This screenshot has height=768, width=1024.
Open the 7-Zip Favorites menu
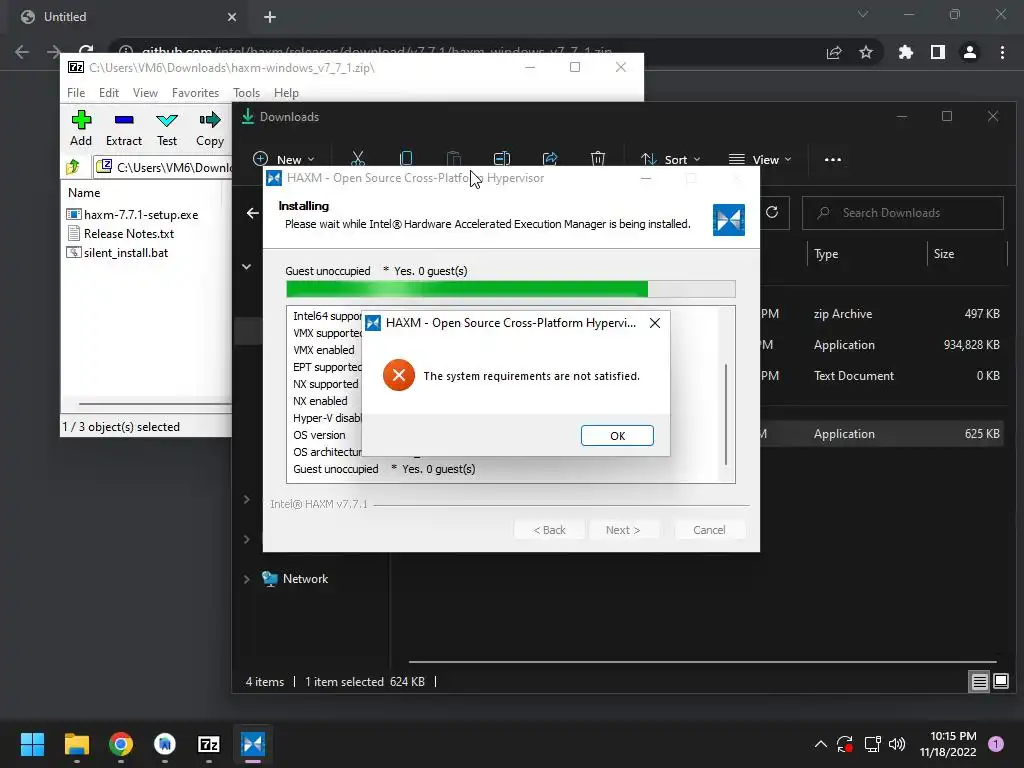click(x=195, y=93)
